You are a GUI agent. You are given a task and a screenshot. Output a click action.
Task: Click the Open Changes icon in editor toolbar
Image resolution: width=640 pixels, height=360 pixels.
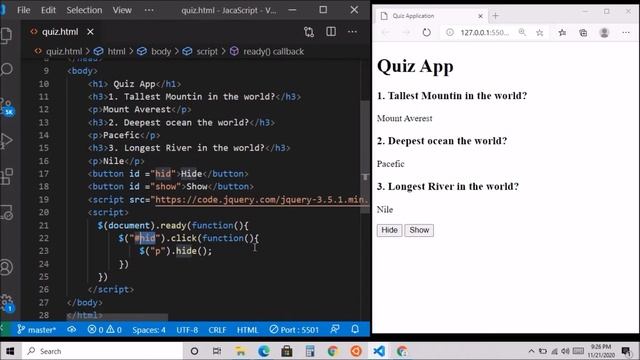coord(309,32)
